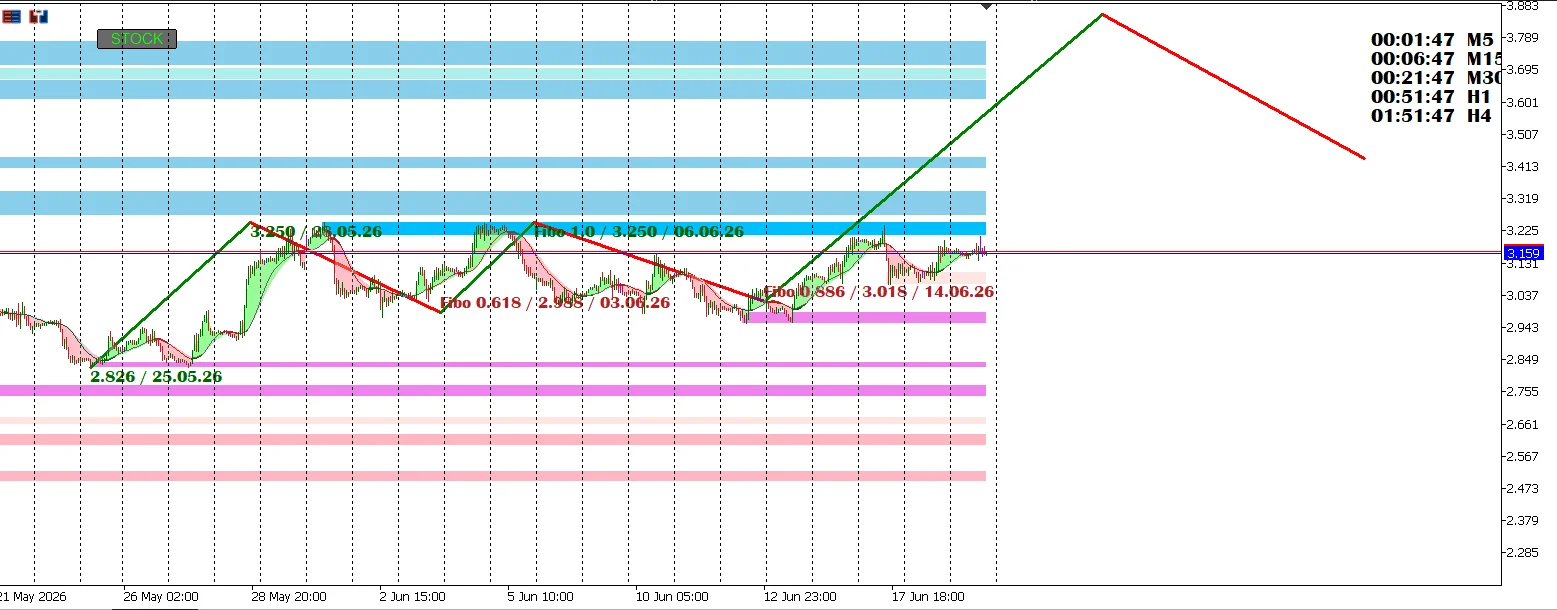This screenshot has height=610, width=1557.
Task: Click the 12 Jun 23:00 time label
Action: pos(801,597)
